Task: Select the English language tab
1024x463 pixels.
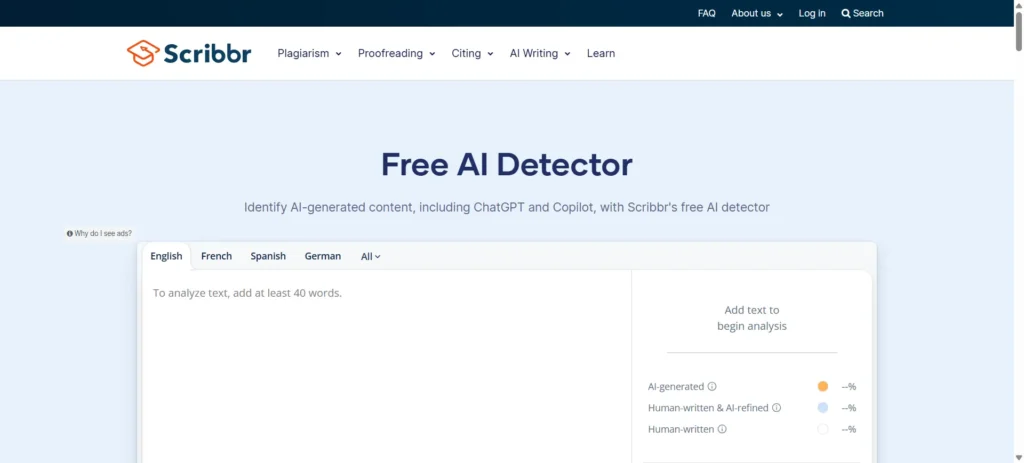Action: [x=166, y=256]
